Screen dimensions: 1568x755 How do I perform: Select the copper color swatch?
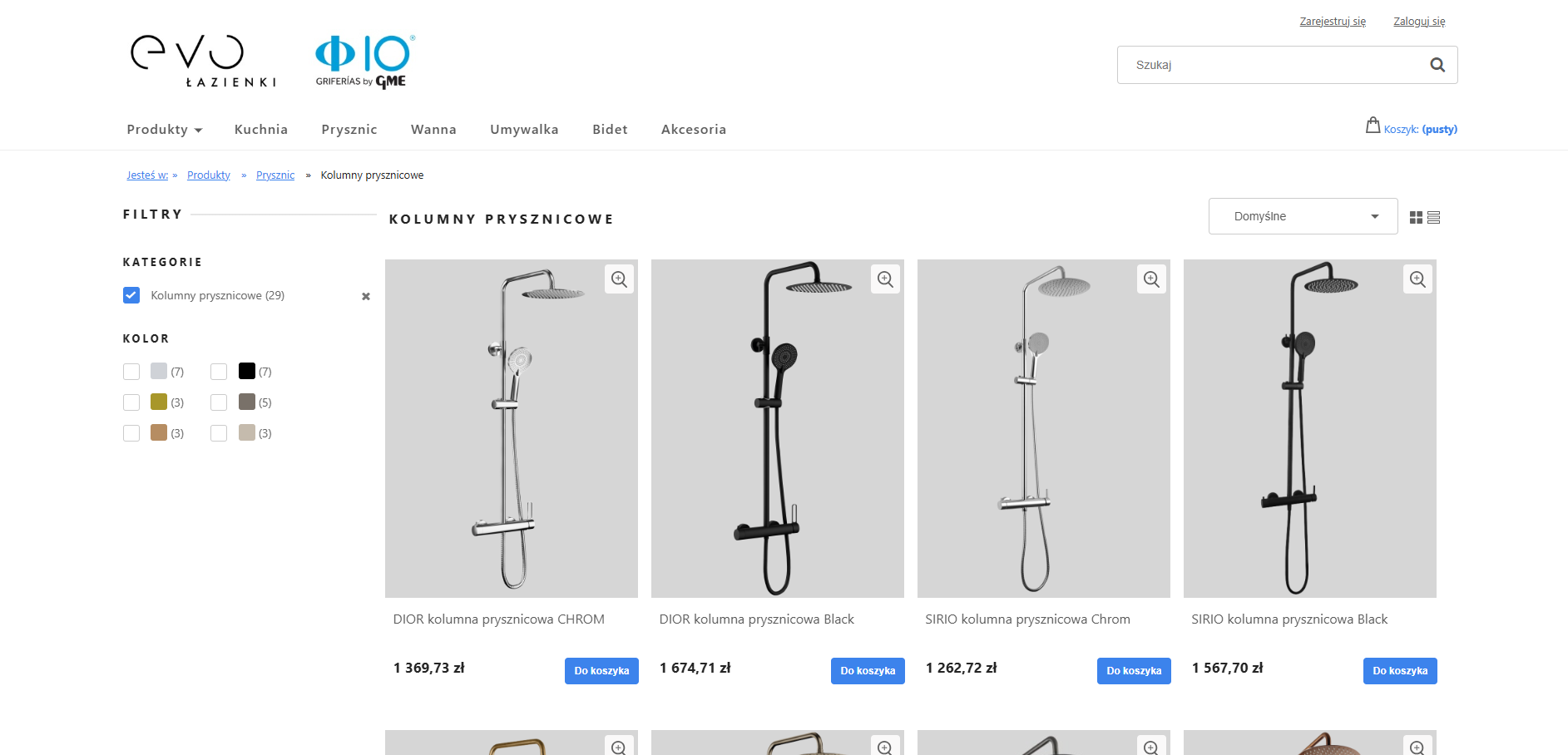[x=159, y=432]
